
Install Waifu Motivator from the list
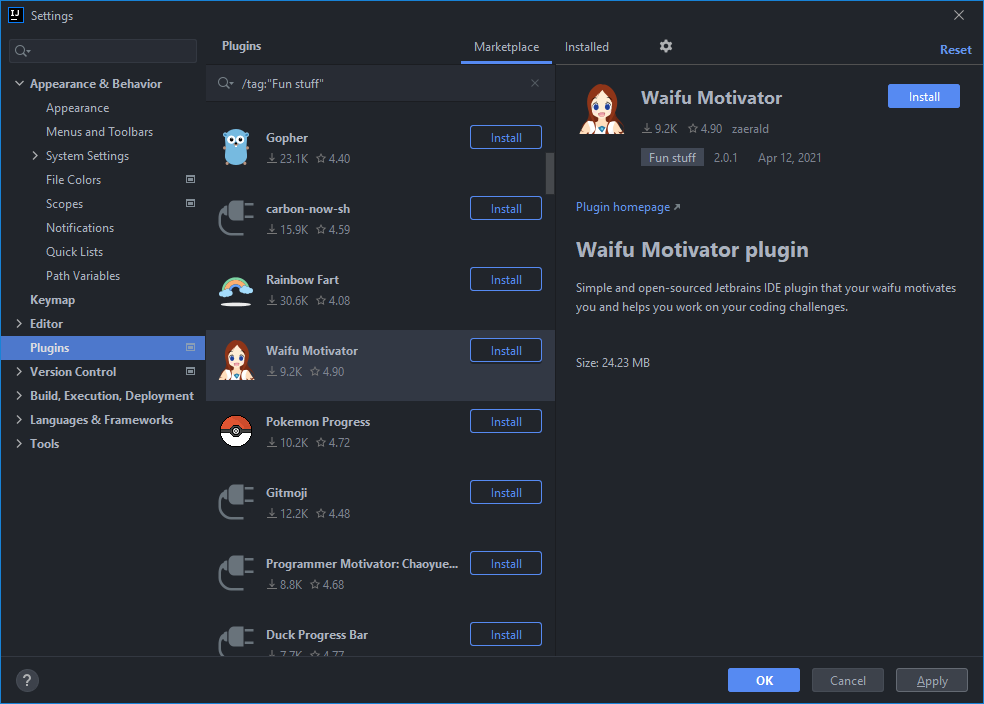point(506,350)
